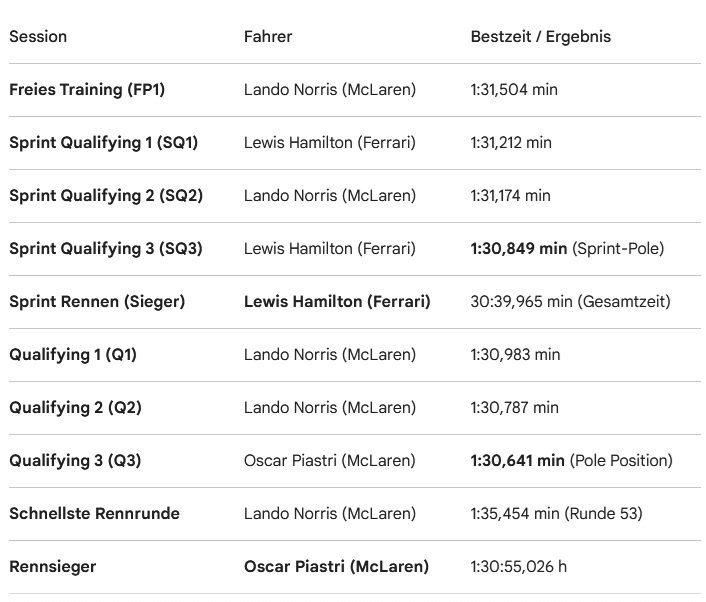Click the Rennsieger row label

click(54, 567)
